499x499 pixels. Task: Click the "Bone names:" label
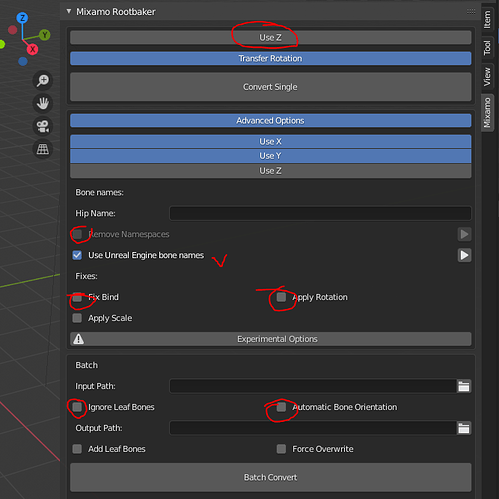pos(99,193)
